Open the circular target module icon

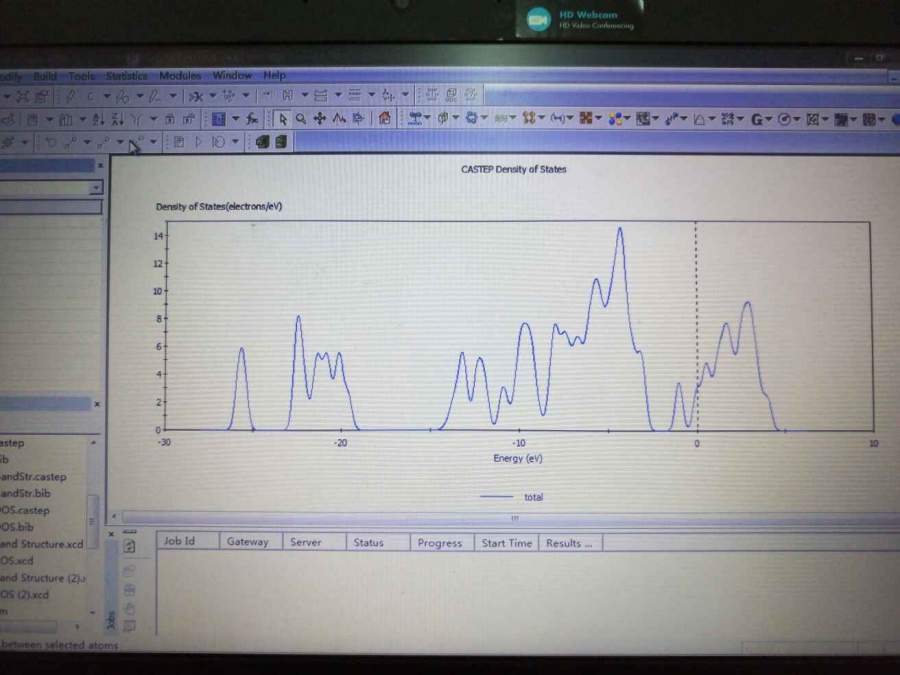(x=784, y=119)
